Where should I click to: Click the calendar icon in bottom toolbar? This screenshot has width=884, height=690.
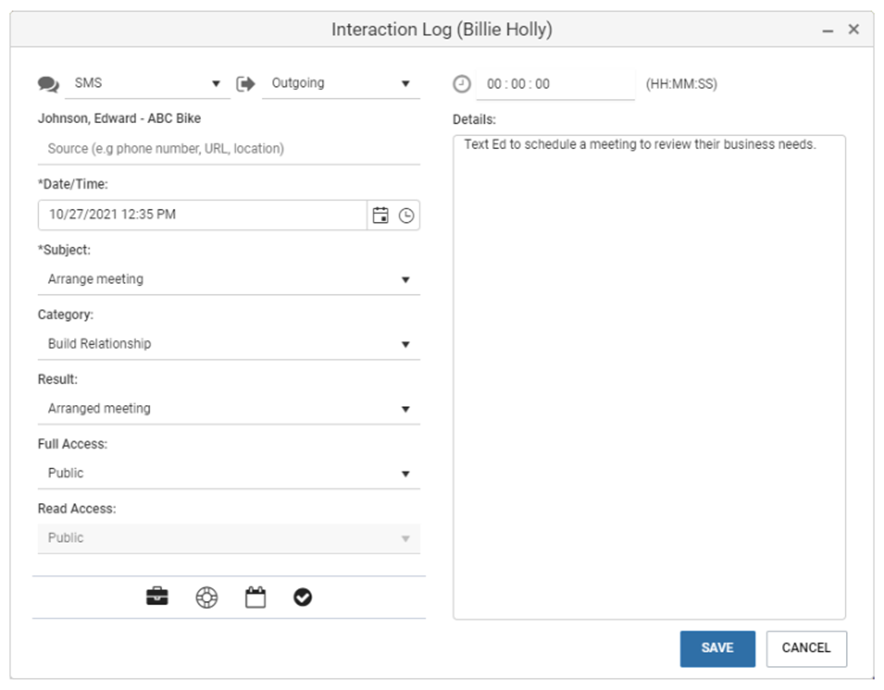pos(255,598)
